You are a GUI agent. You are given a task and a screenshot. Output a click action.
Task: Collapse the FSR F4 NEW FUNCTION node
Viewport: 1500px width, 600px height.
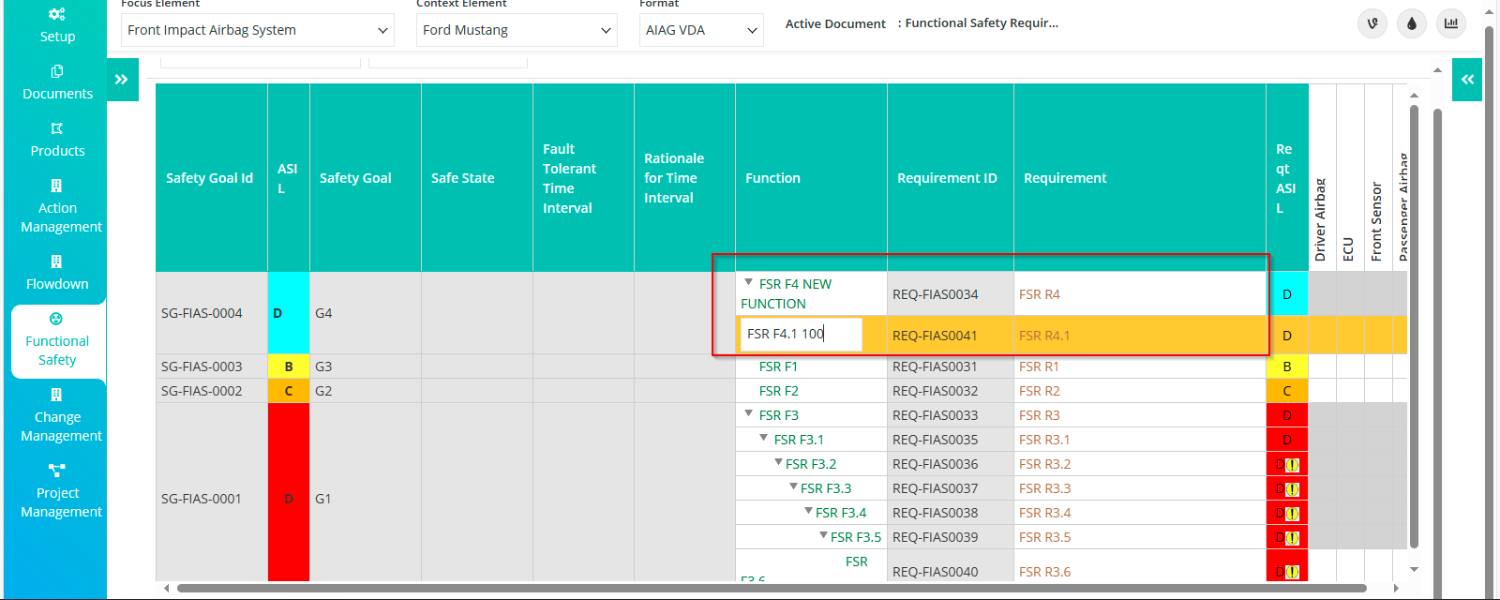click(749, 283)
